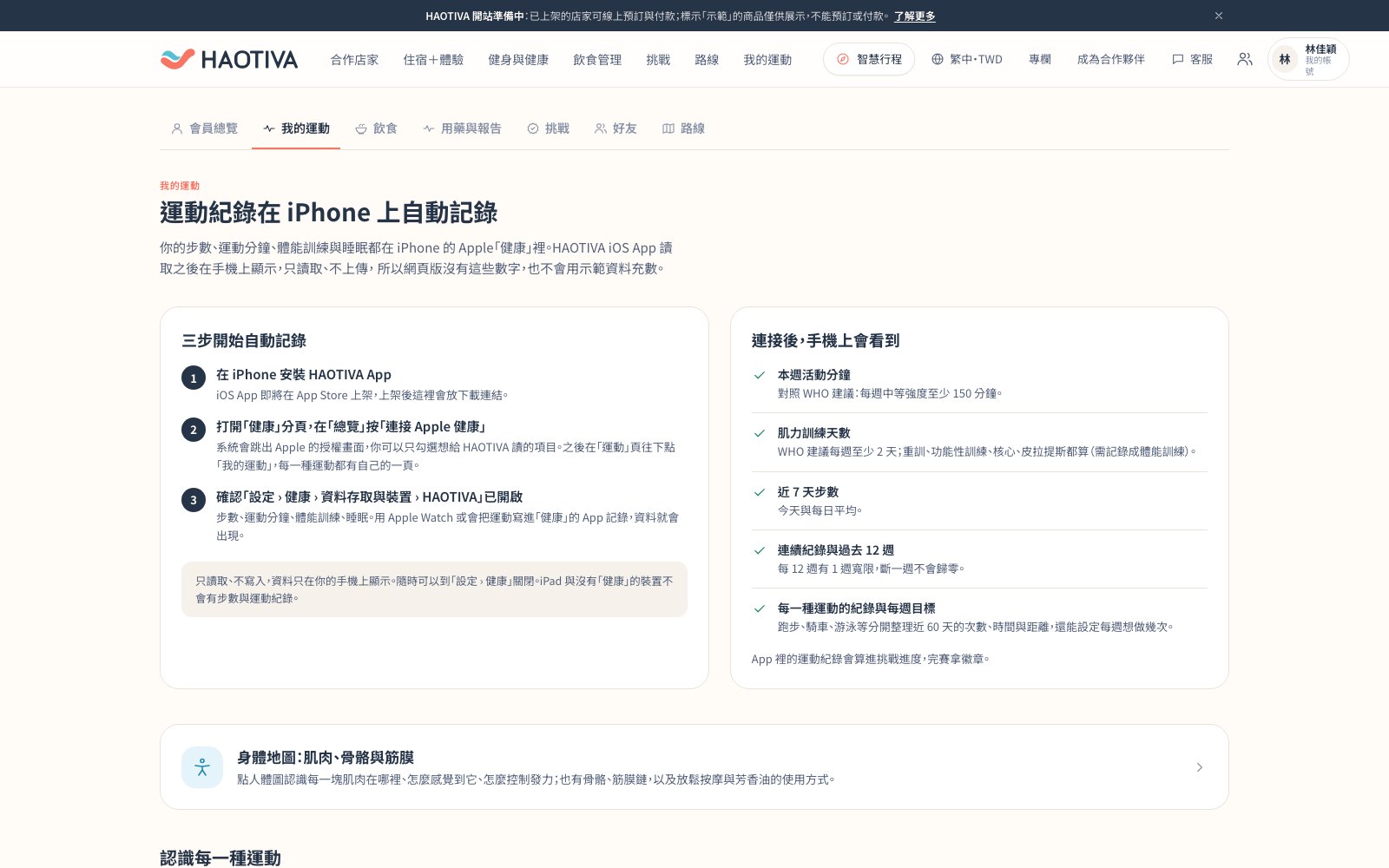Click the bowl icon on 飲食 tab

point(361,128)
